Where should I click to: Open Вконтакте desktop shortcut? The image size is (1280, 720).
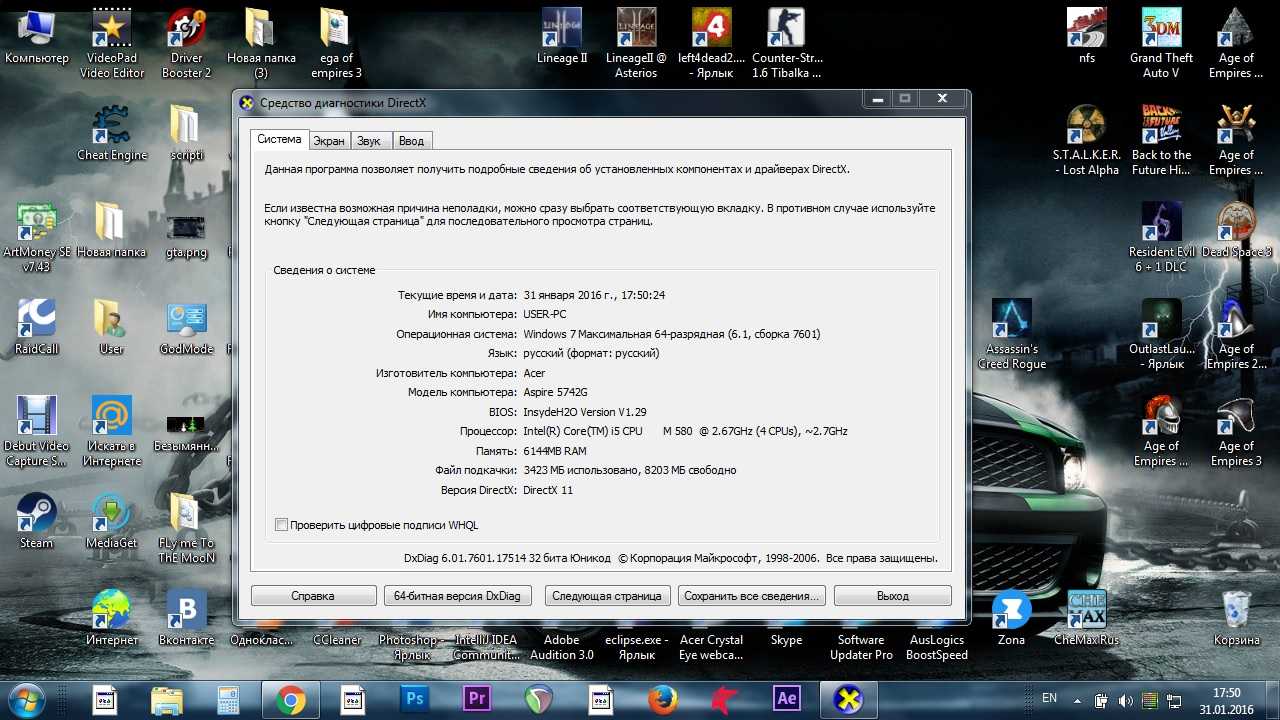pos(187,618)
